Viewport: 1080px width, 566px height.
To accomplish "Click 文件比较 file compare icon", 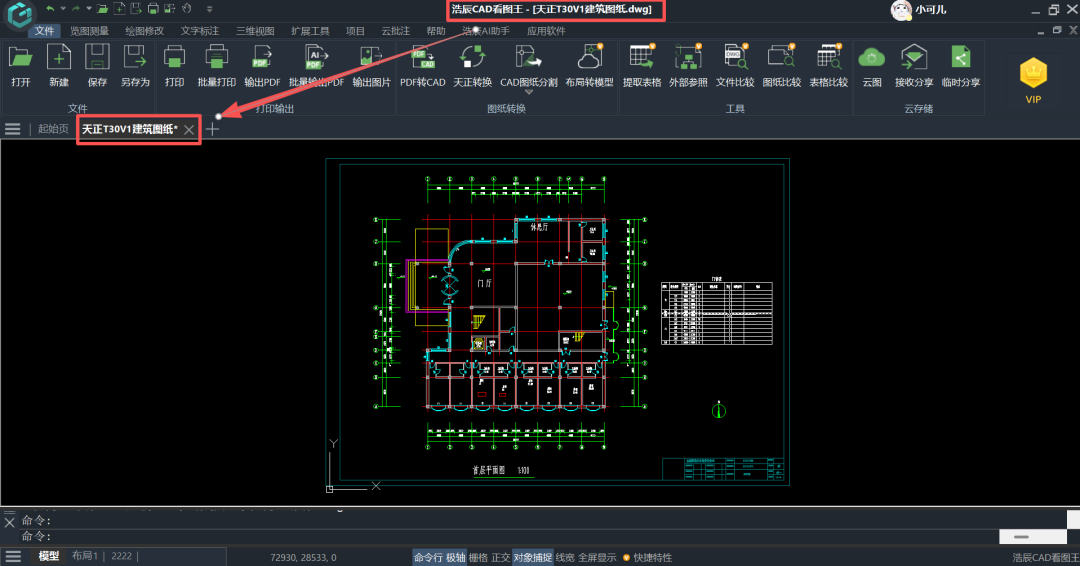I will [735, 58].
